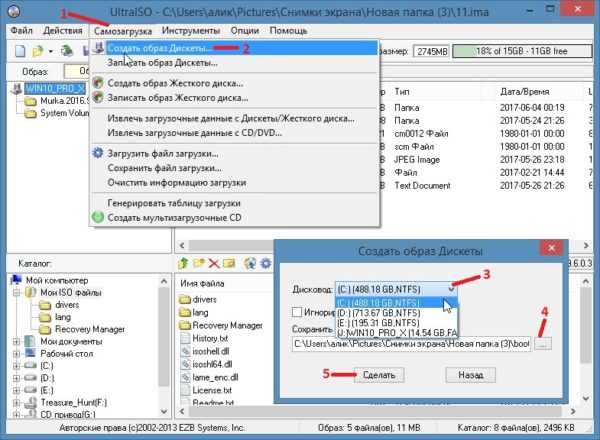Click the Open file icon in the main toolbar
This screenshot has height=440, width=600.
point(37,50)
